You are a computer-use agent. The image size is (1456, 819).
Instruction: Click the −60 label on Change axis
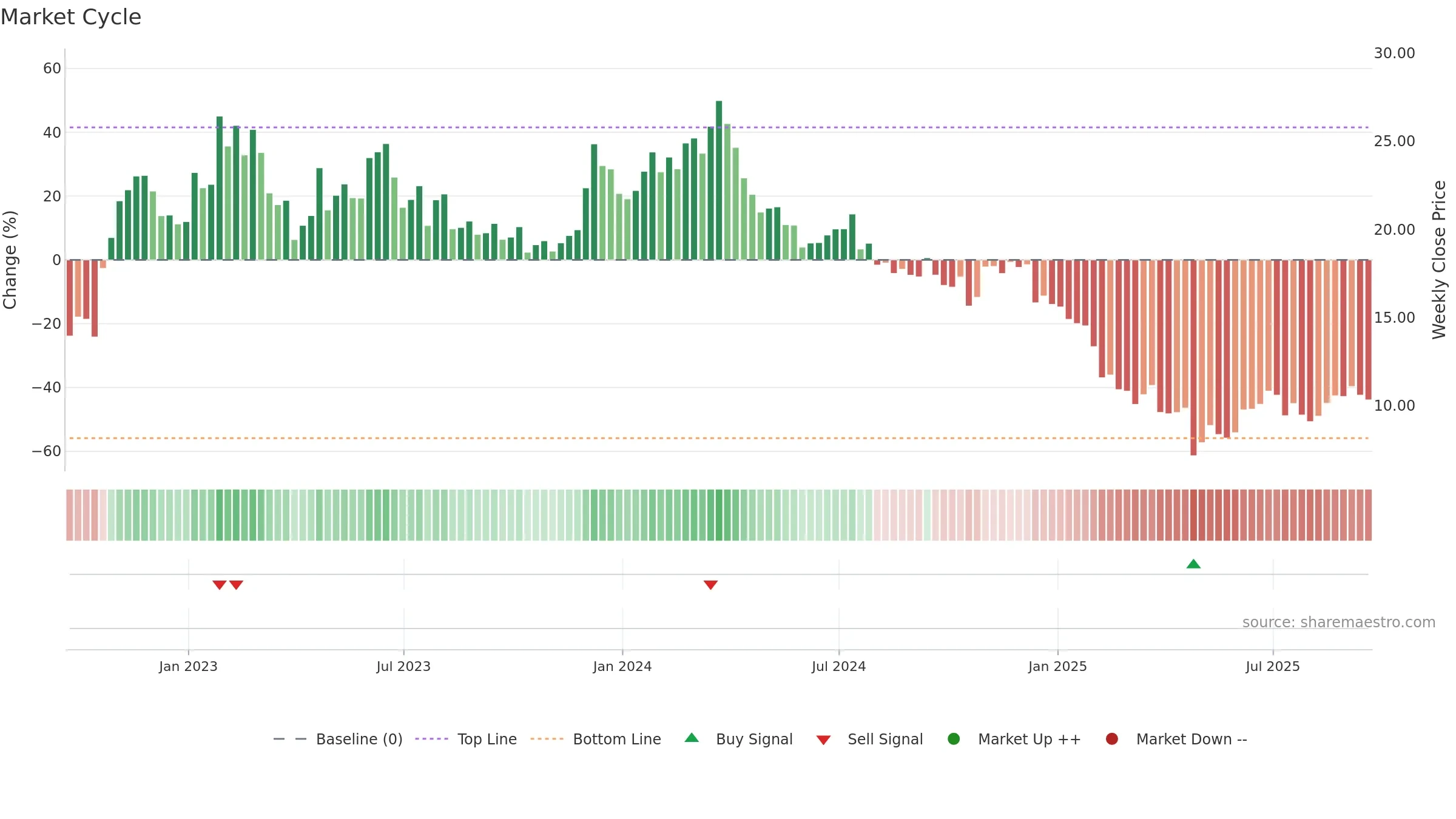tap(47, 451)
